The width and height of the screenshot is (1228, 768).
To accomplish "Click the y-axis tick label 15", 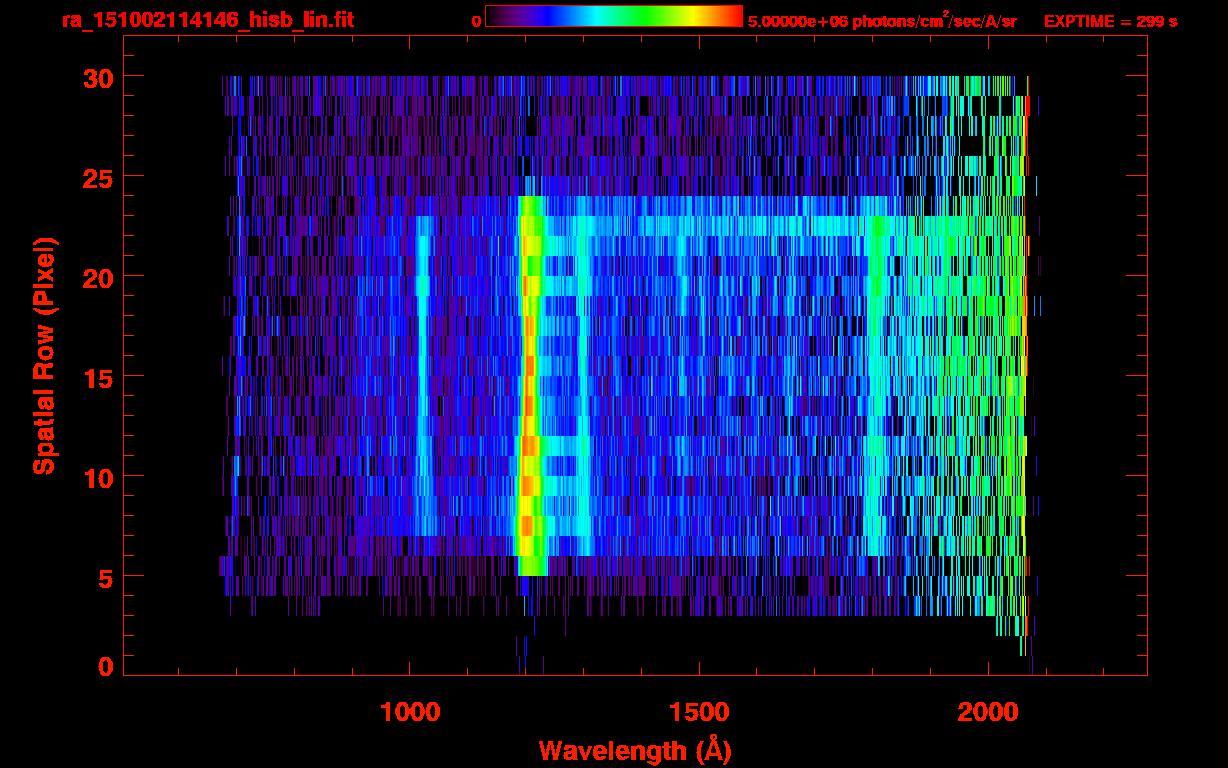I will (x=98, y=377).
